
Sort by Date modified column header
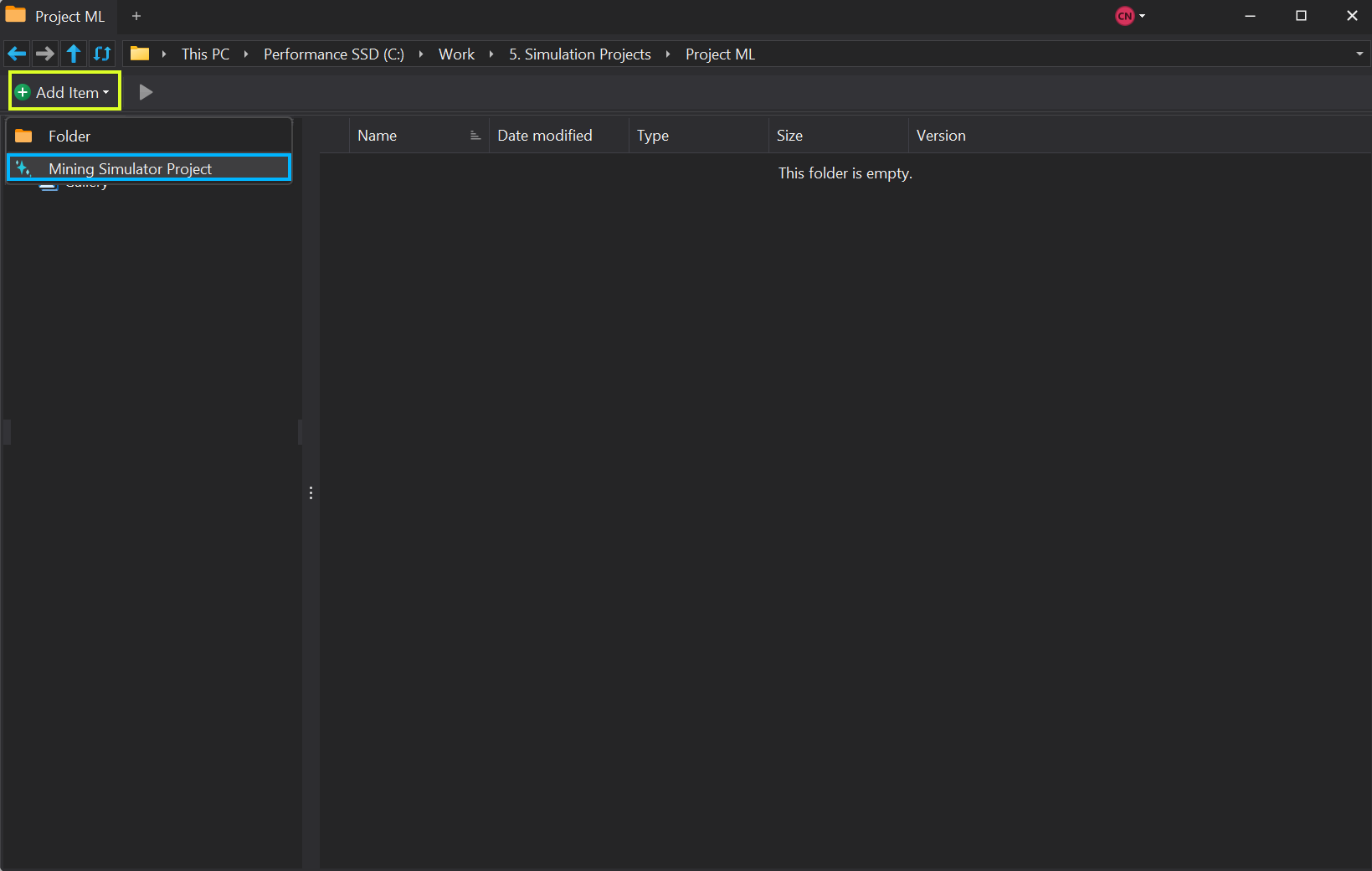tap(559, 136)
